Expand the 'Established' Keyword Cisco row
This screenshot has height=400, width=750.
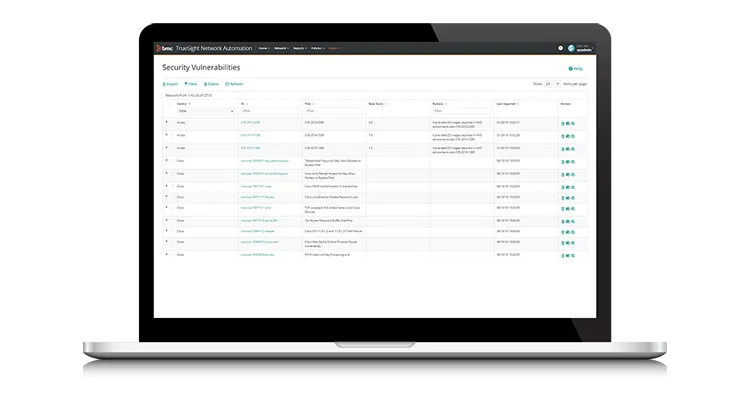166,160
